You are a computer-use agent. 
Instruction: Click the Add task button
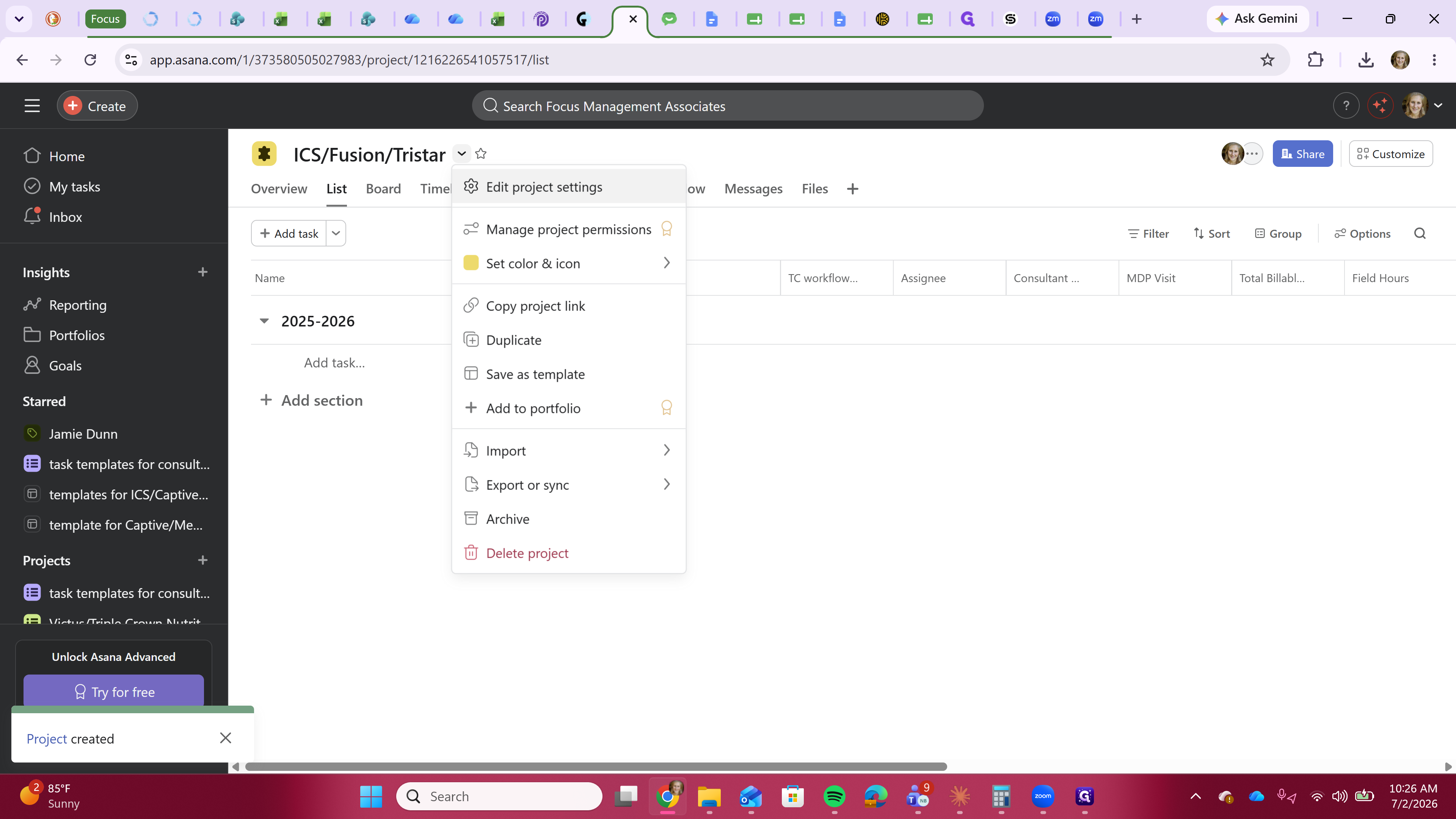click(289, 234)
